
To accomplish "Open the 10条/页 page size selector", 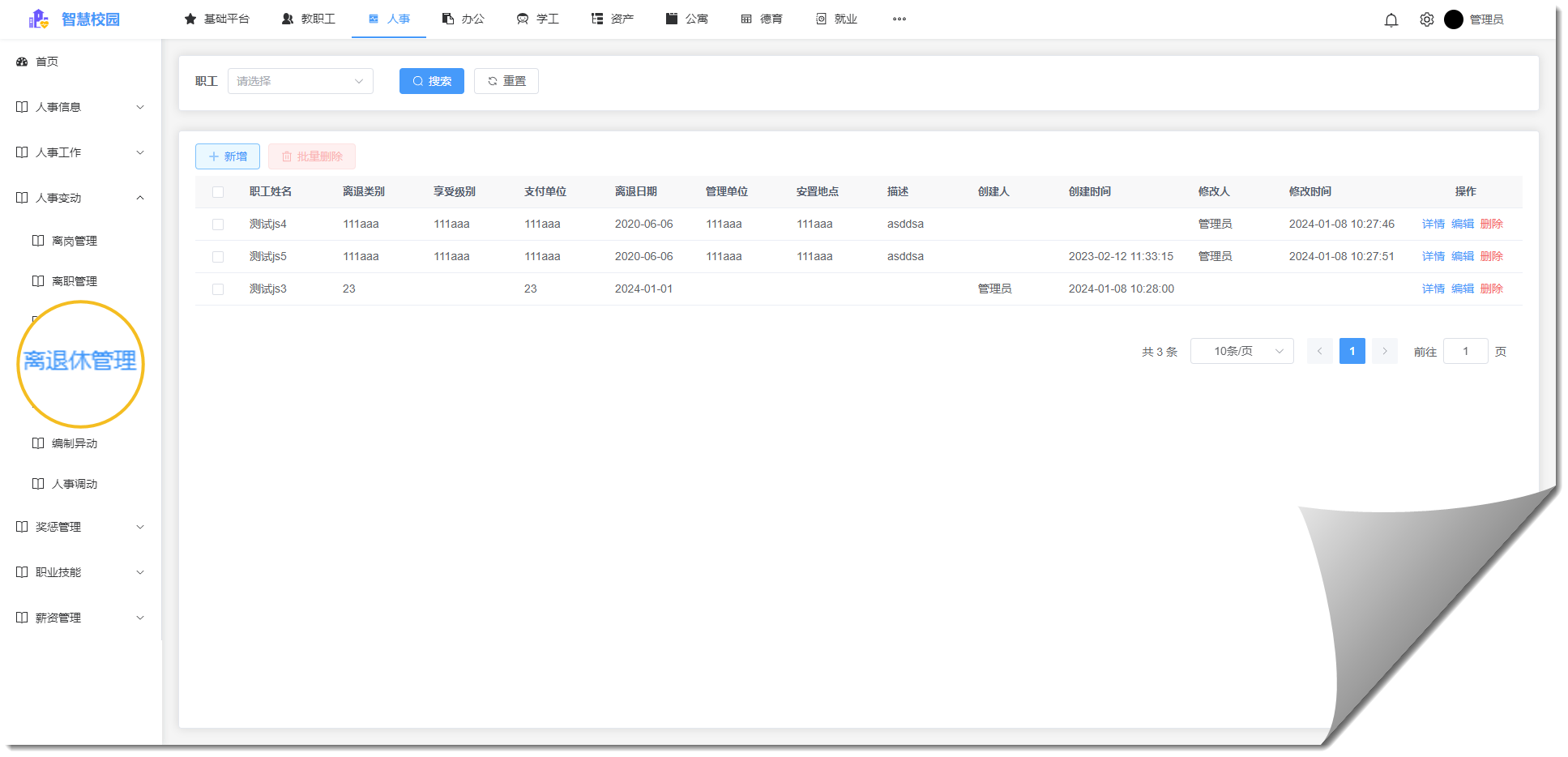I will coord(1241,351).
